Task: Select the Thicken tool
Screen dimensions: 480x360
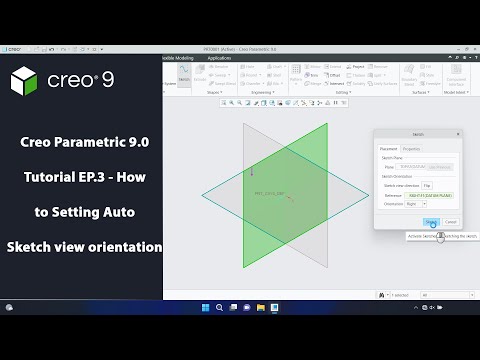Action: click(356, 75)
